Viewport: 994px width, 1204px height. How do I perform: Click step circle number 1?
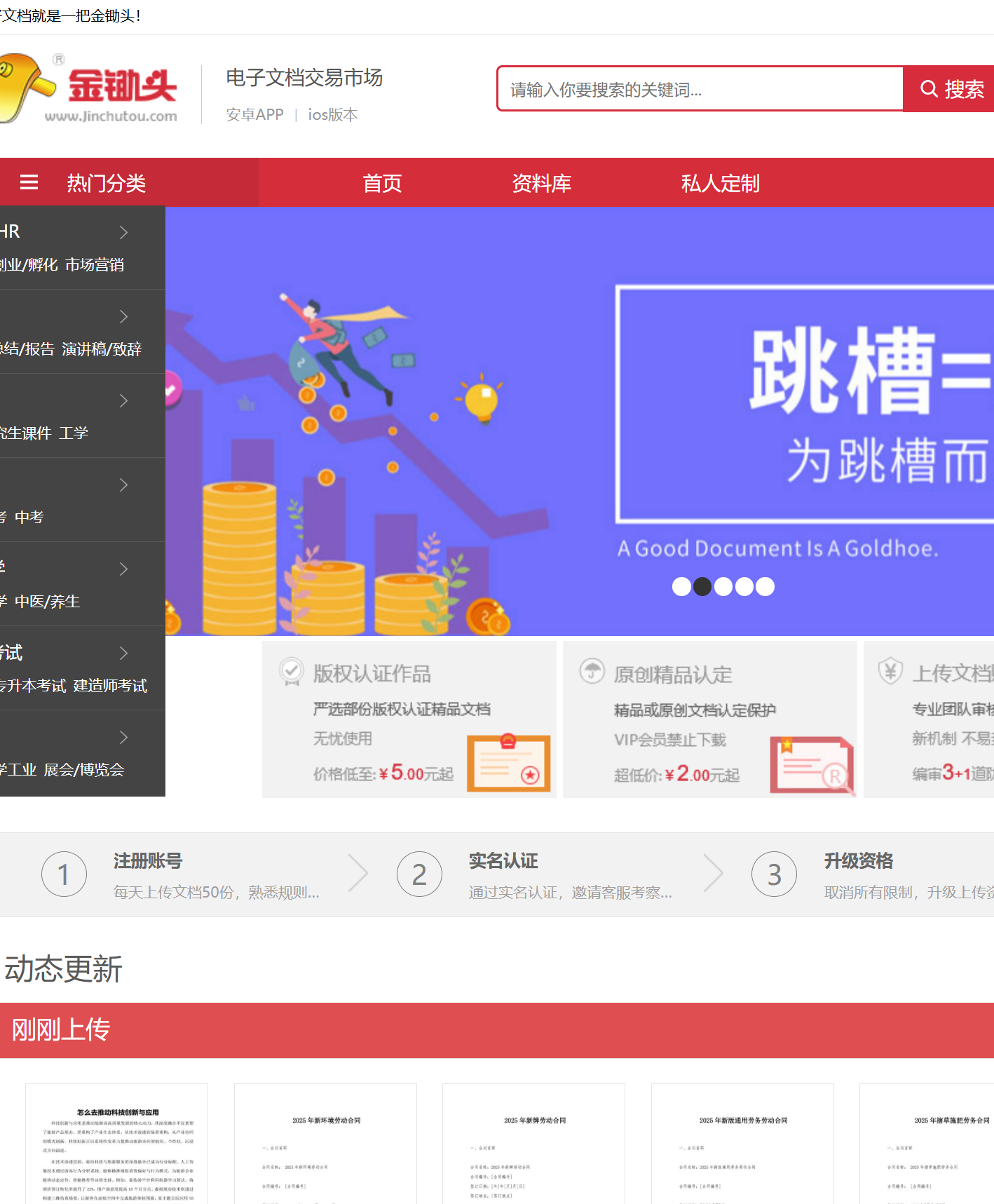click(64, 874)
